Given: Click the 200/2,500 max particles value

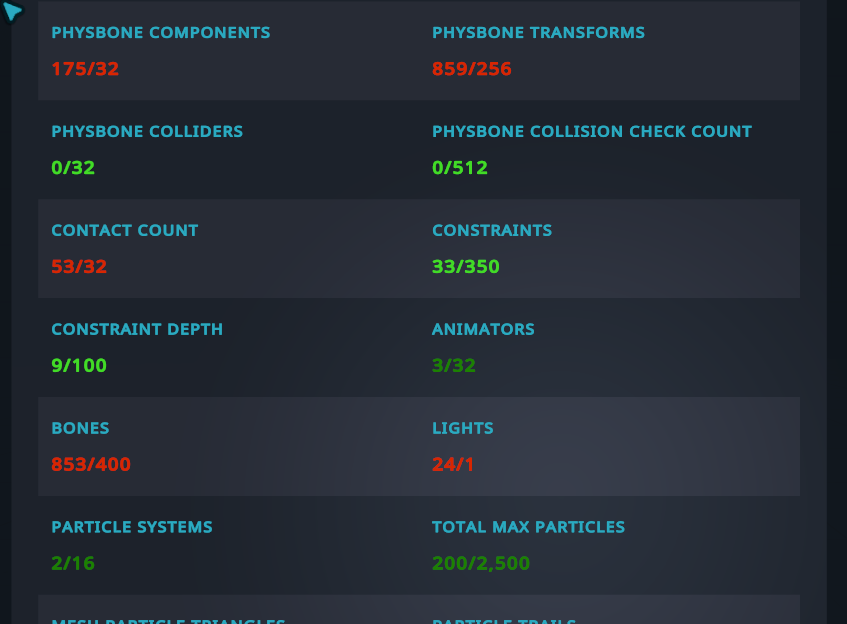Looking at the screenshot, I should click(481, 563).
